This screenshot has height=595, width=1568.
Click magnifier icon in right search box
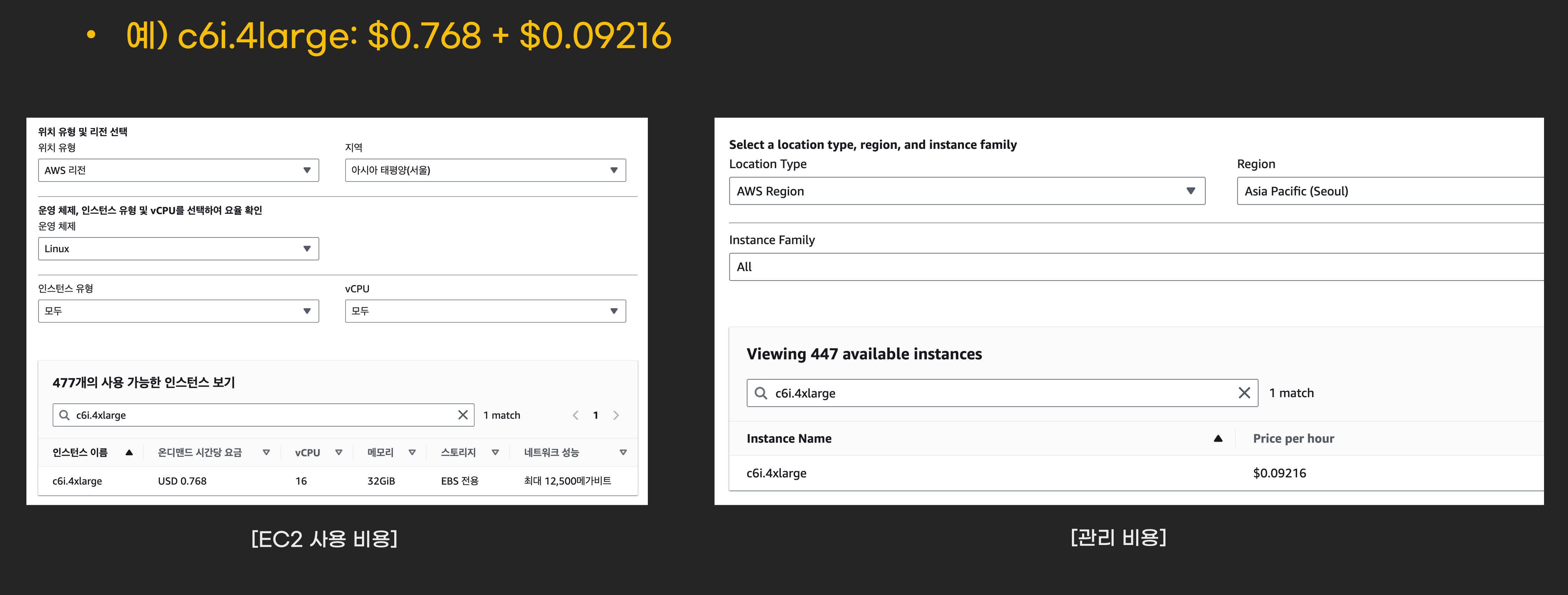[761, 393]
